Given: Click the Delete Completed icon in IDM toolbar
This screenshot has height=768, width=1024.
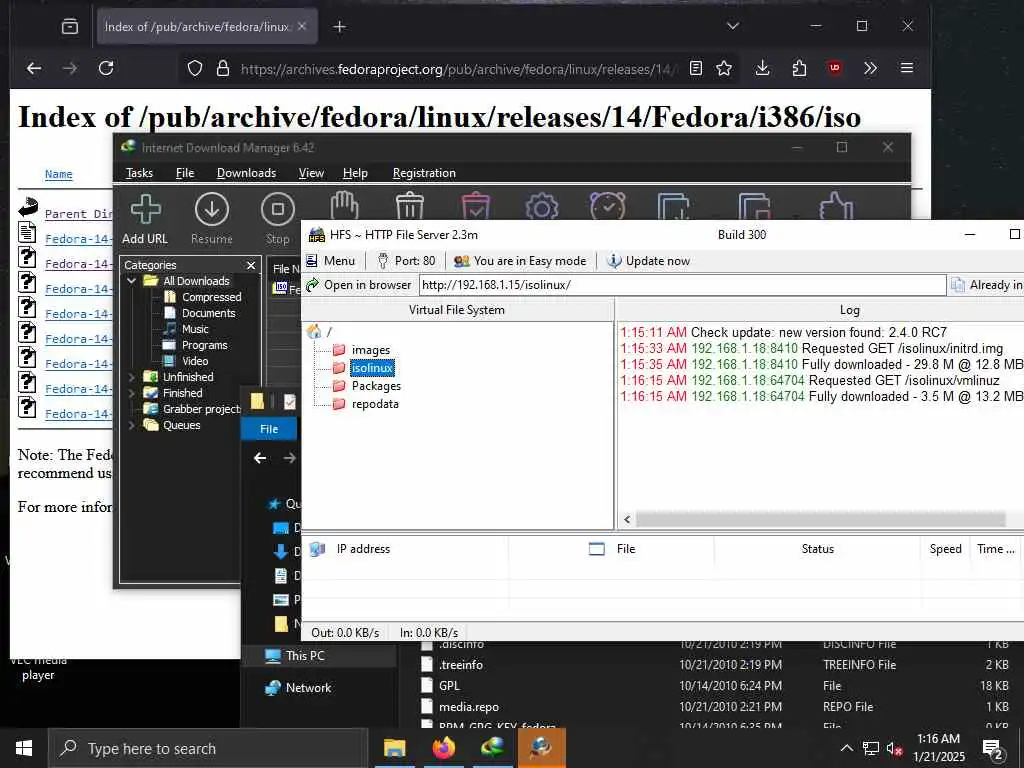Looking at the screenshot, I should (x=475, y=206).
